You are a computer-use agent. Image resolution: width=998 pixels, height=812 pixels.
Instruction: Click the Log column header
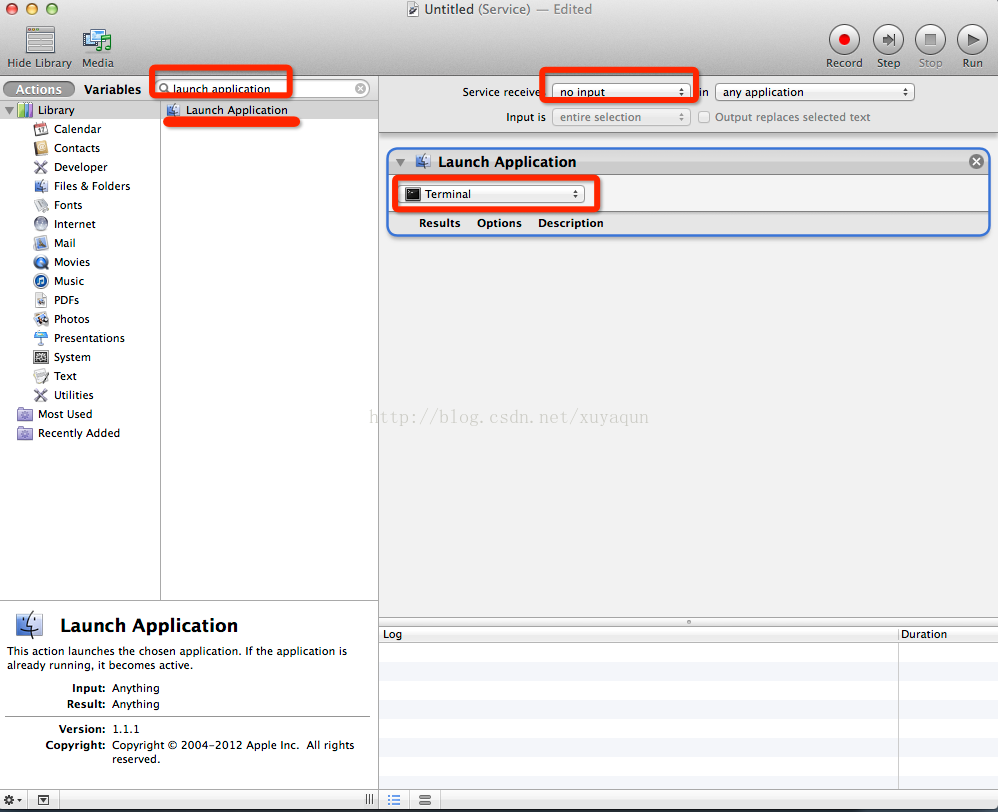click(638, 634)
